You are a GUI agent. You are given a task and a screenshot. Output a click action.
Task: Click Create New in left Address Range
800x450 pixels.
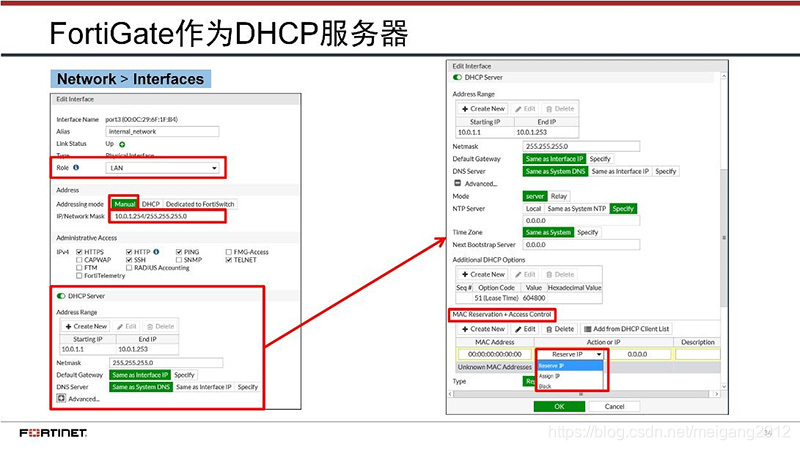[x=86, y=327]
